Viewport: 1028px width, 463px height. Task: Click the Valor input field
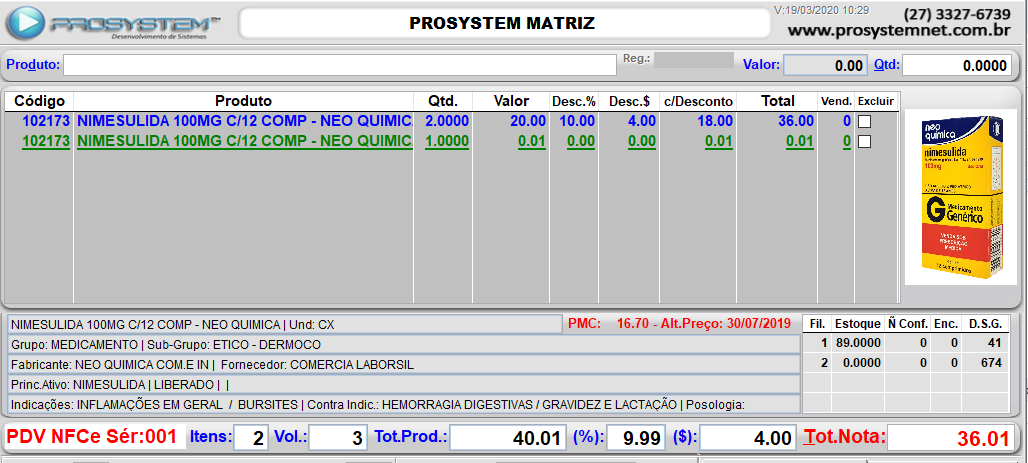click(x=825, y=65)
